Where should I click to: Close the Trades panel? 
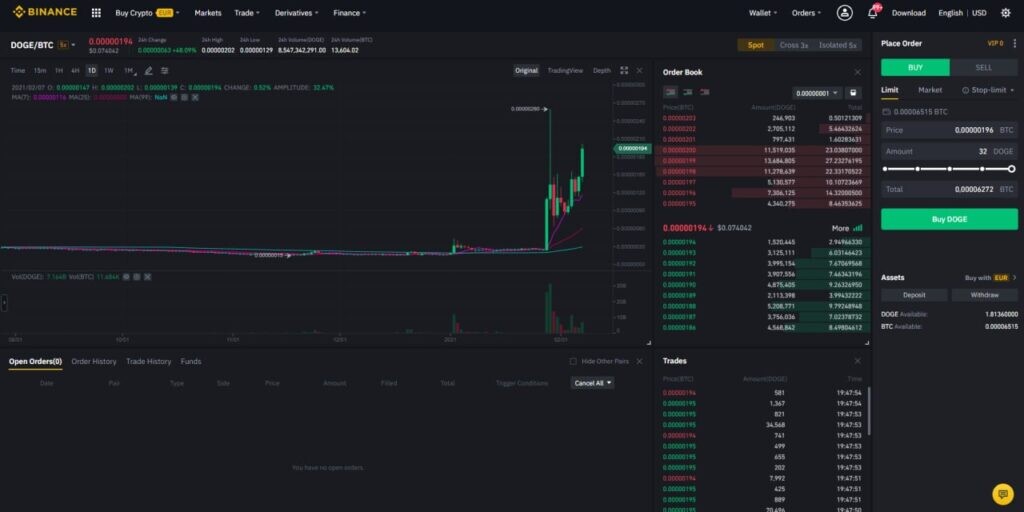pos(857,361)
